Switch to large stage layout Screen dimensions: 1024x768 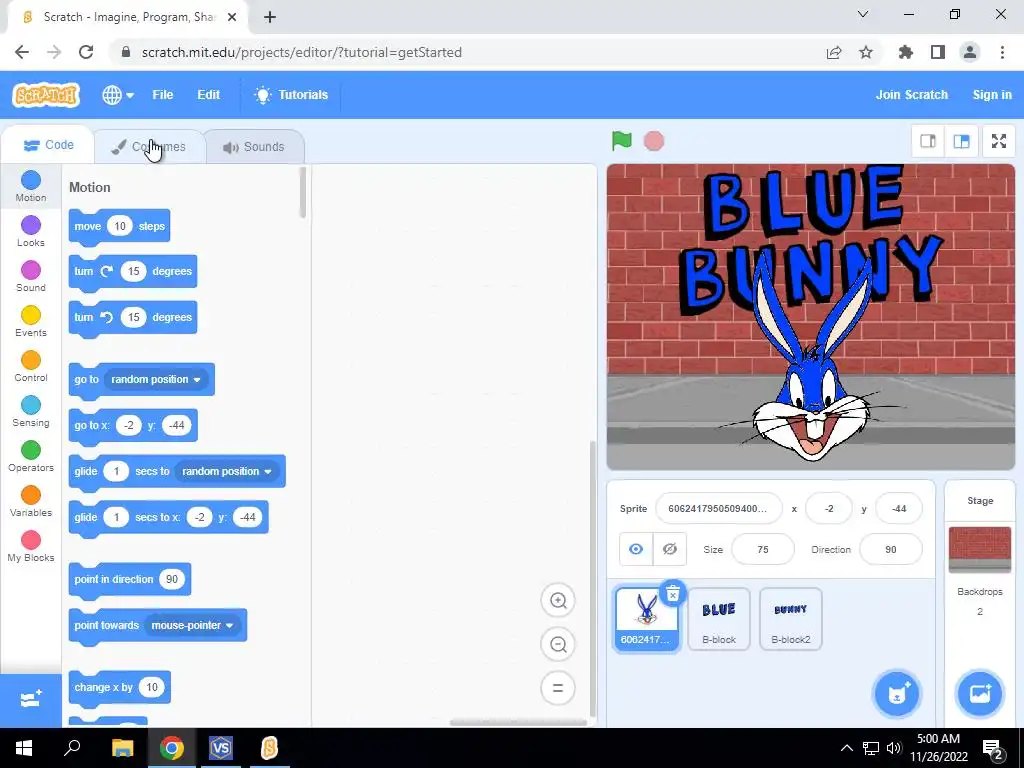click(x=961, y=141)
